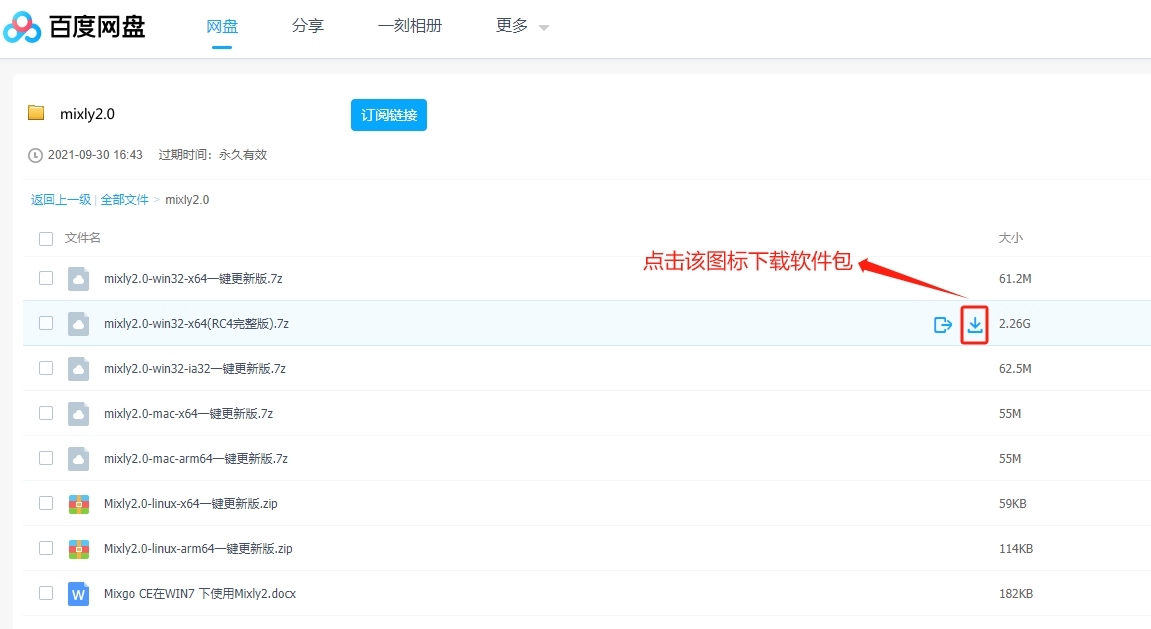Click the download icon for RC4完整版 file
Image resolution: width=1151 pixels, height=629 pixels.
coord(975,324)
